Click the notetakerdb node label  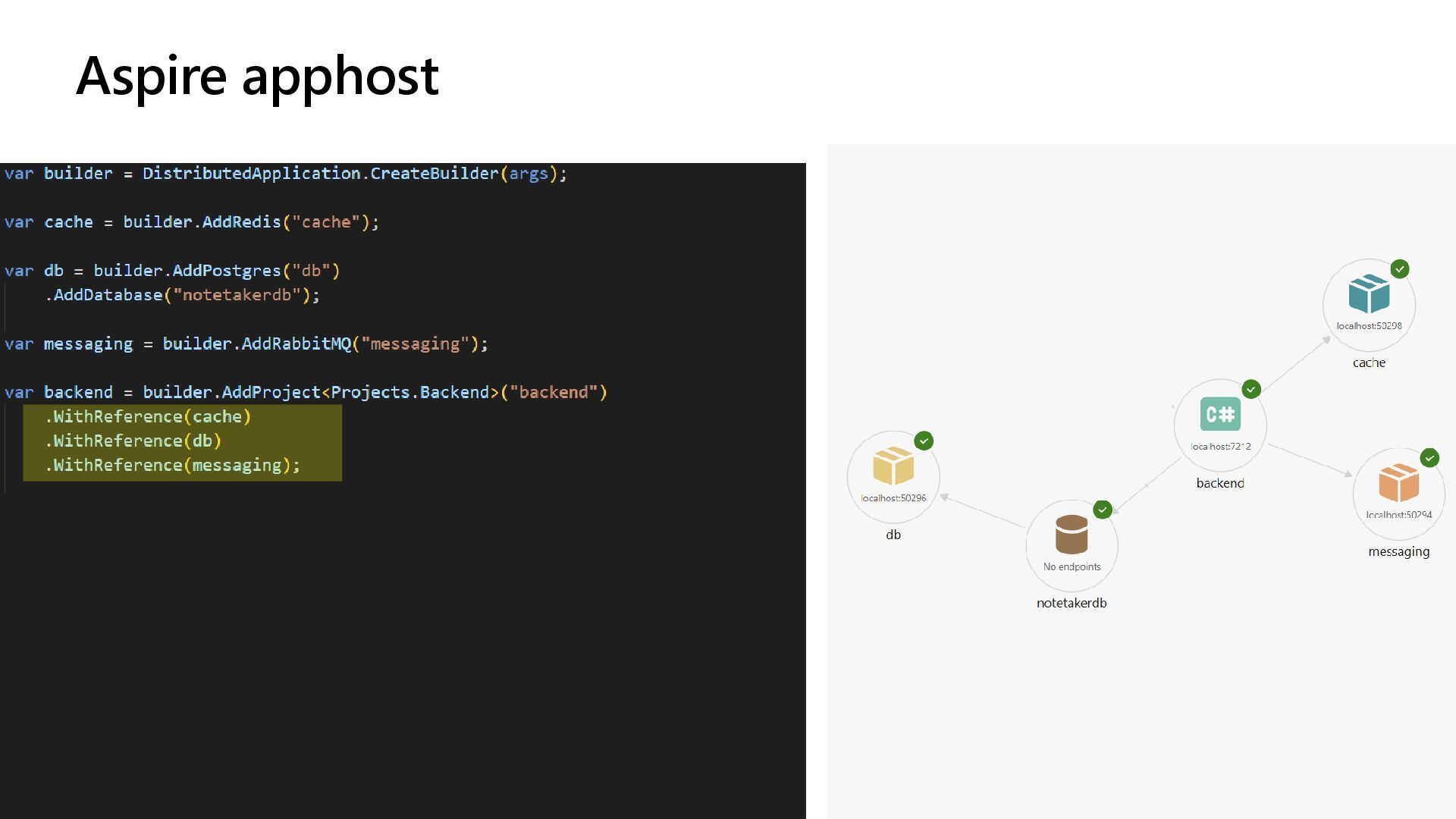pyautogui.click(x=1072, y=603)
